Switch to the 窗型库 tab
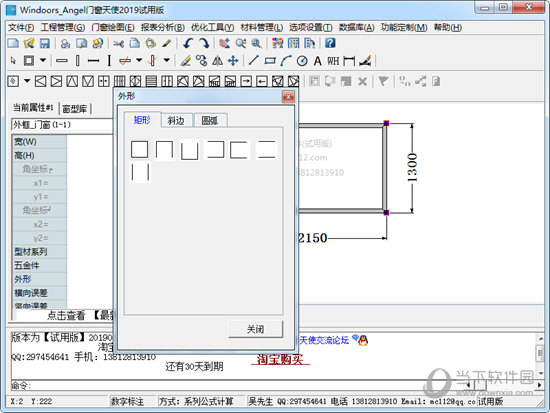This screenshot has width=550, height=413. (x=74, y=109)
